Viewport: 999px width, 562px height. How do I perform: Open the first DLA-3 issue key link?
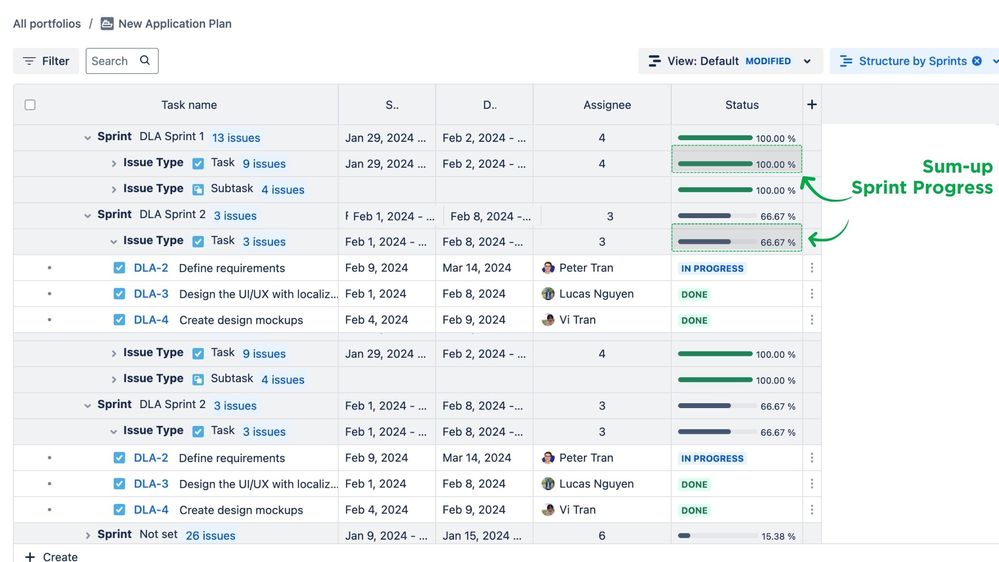[x=151, y=294]
